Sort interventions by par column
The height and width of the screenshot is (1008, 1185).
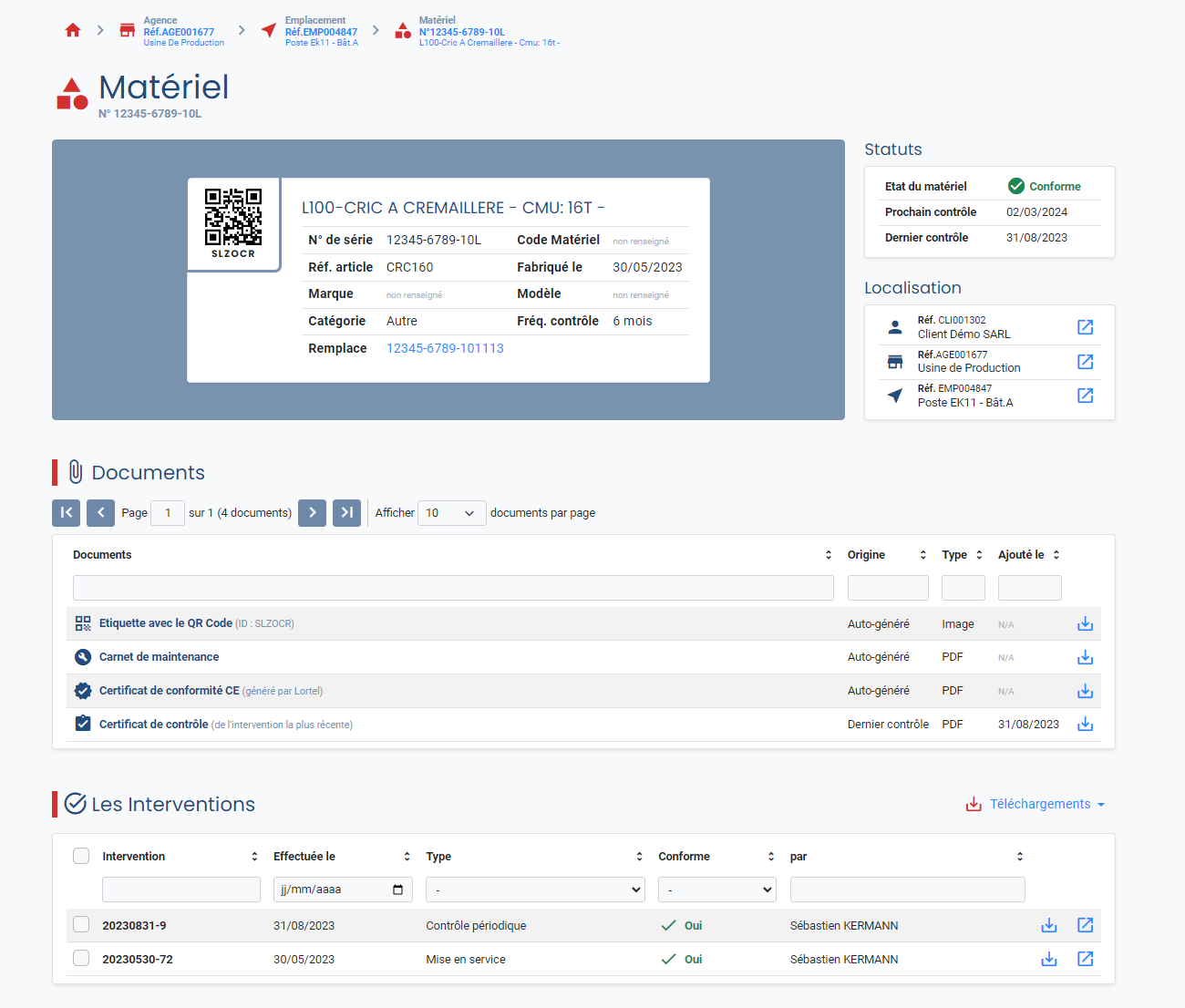[x=1020, y=857]
